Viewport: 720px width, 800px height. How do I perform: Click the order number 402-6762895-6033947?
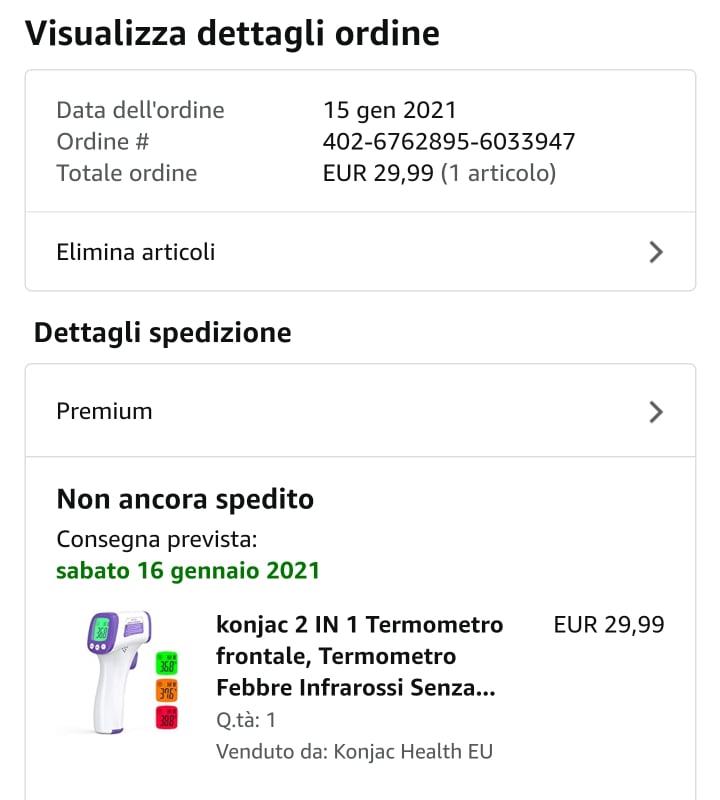[x=449, y=142]
